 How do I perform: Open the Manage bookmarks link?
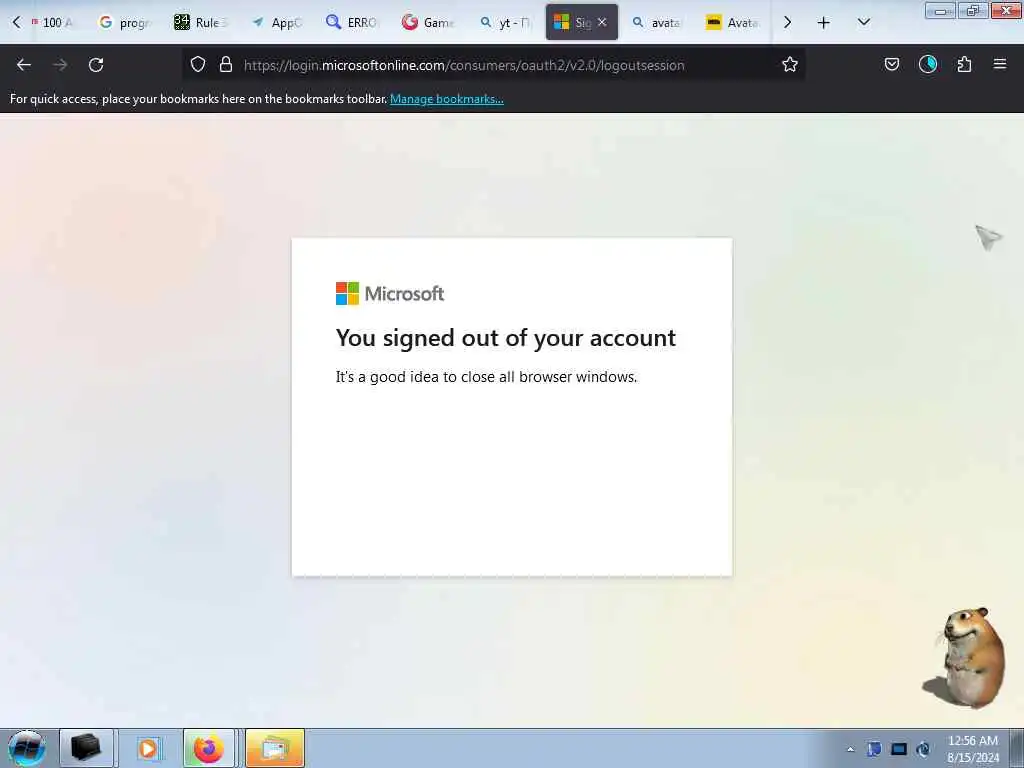click(x=447, y=99)
